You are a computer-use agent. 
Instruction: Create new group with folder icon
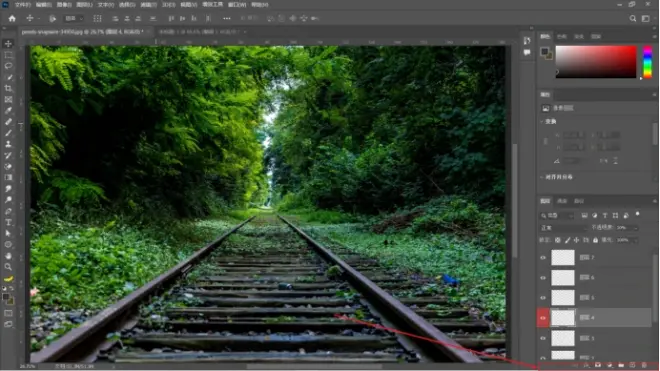[x=621, y=365]
